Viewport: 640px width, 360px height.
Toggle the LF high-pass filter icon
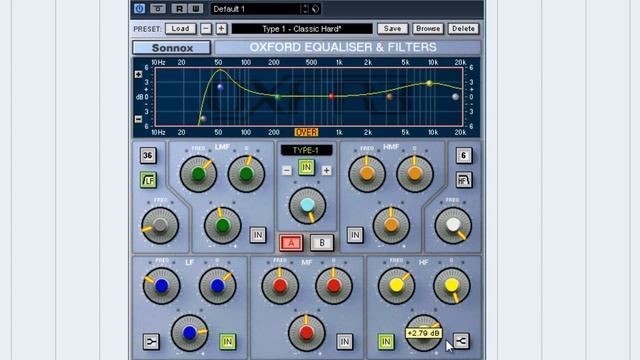tap(148, 180)
